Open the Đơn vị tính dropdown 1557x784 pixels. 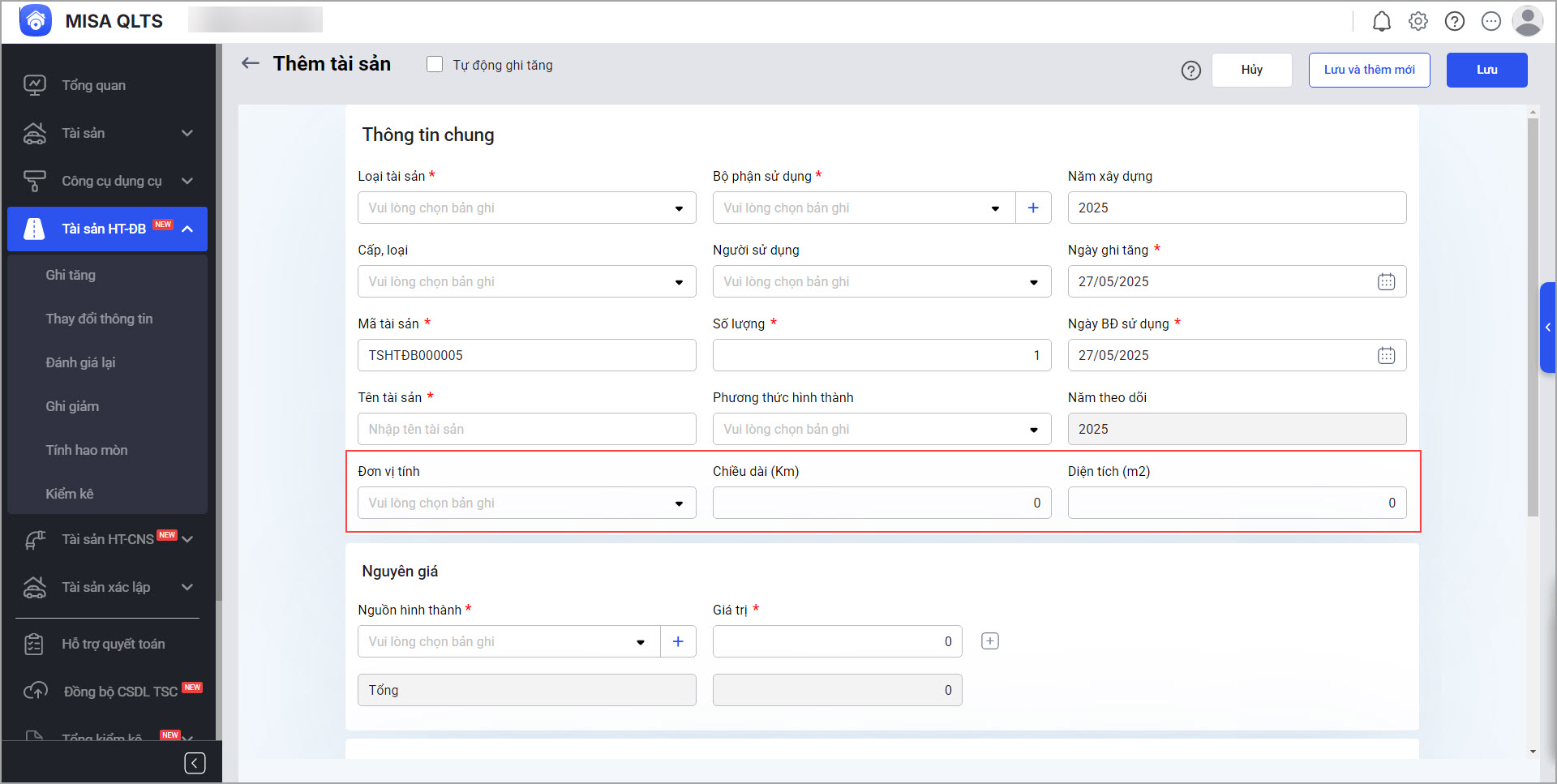(x=526, y=503)
